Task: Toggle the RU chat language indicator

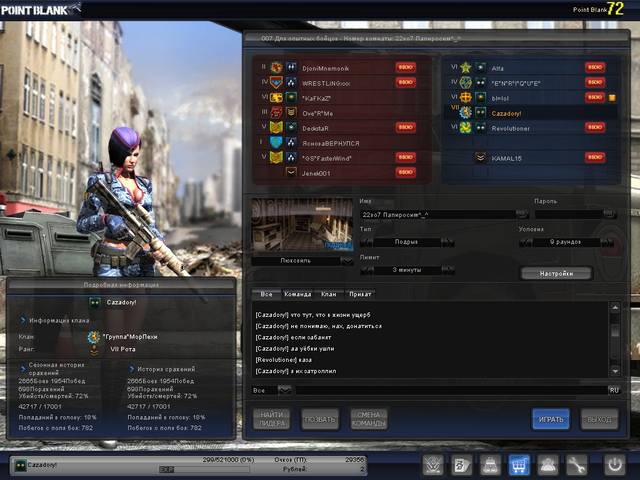Action: tap(614, 390)
